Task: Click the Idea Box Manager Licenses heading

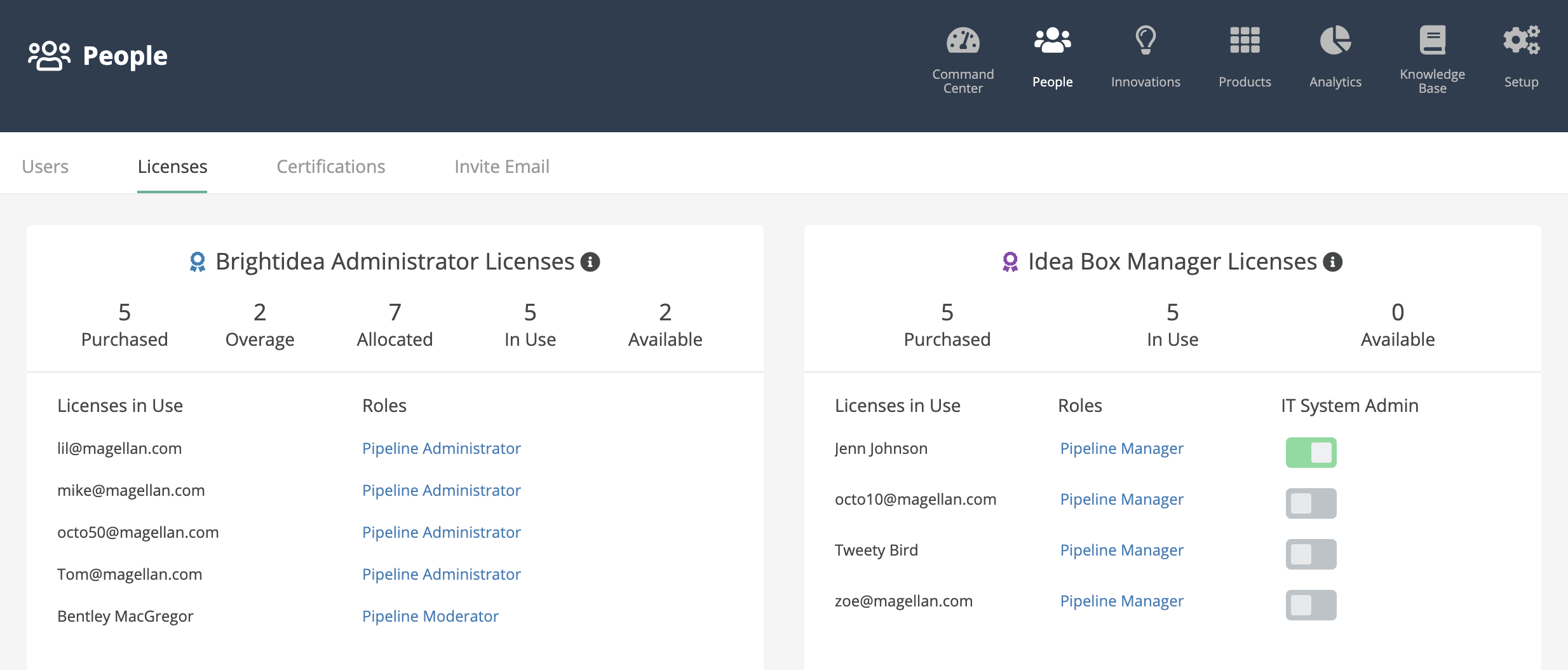Action: click(1173, 262)
